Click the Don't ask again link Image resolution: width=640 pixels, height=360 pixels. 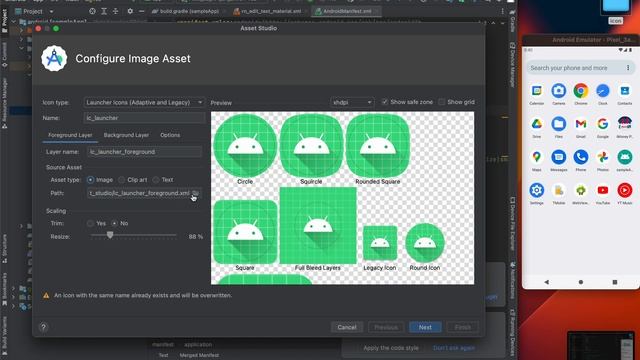454,348
